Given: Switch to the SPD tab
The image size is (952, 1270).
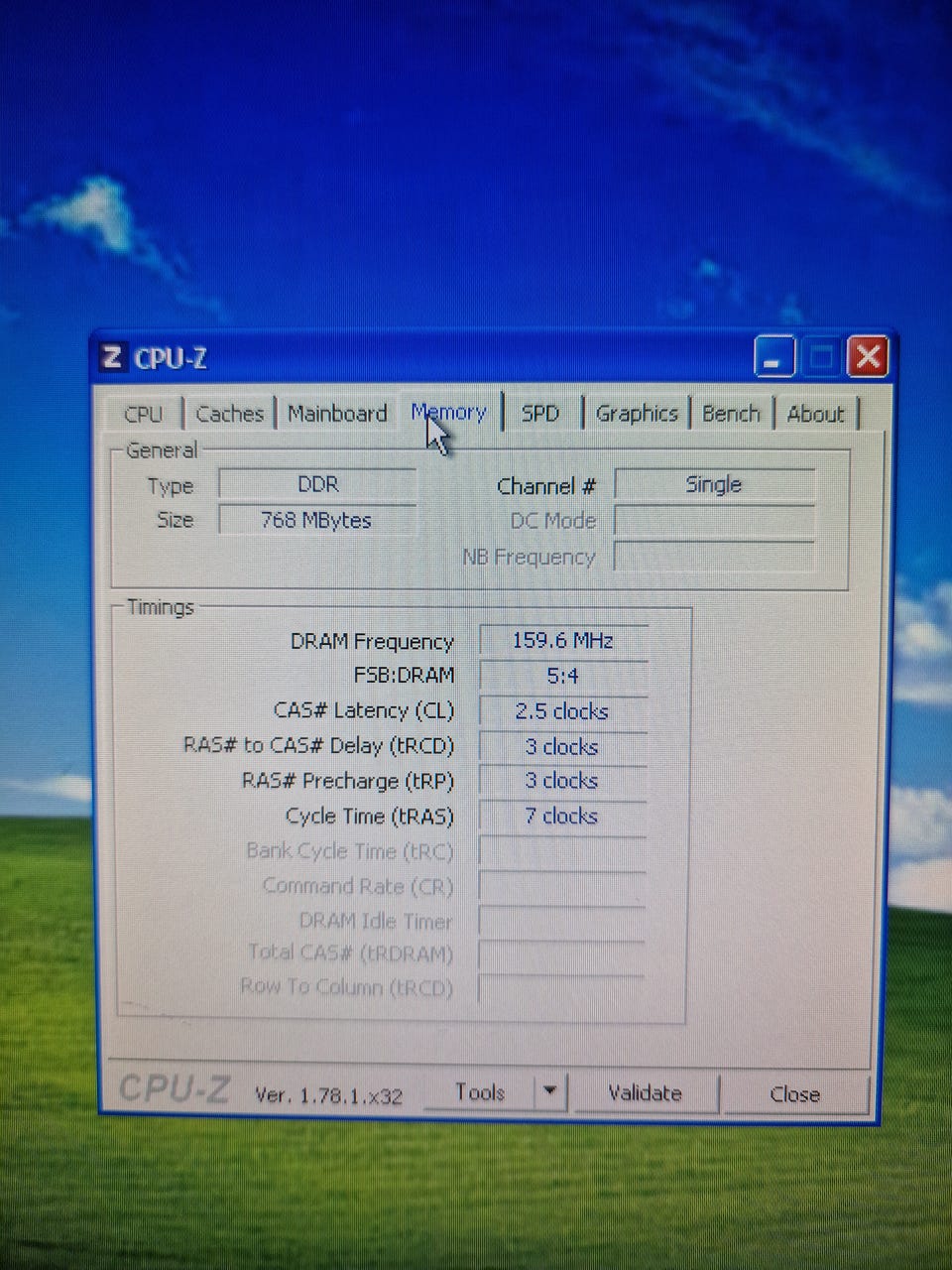Looking at the screenshot, I should 540,413.
